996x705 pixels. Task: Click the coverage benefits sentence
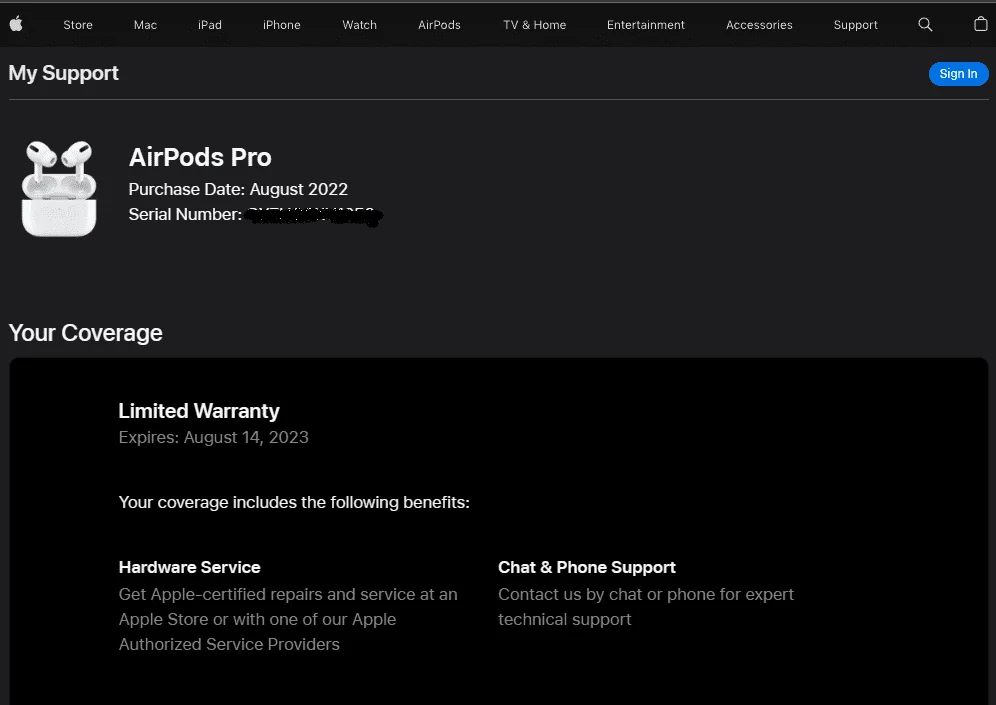[x=294, y=502]
